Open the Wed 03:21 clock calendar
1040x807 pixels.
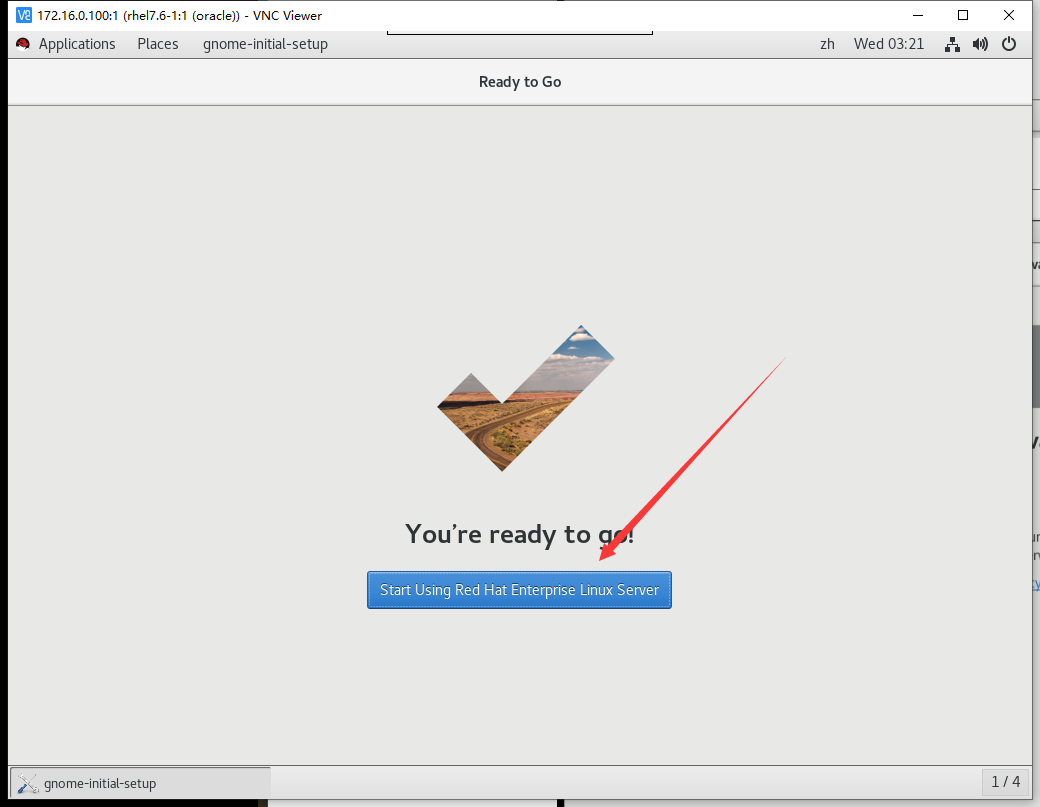click(x=889, y=44)
